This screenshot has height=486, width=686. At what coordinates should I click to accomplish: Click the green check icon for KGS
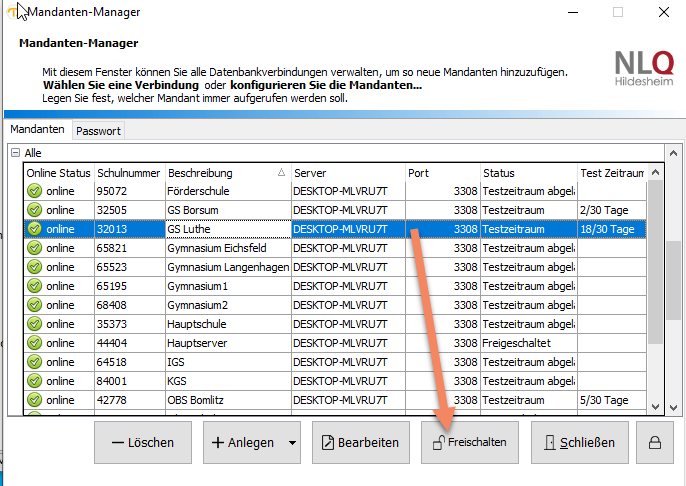point(34,381)
